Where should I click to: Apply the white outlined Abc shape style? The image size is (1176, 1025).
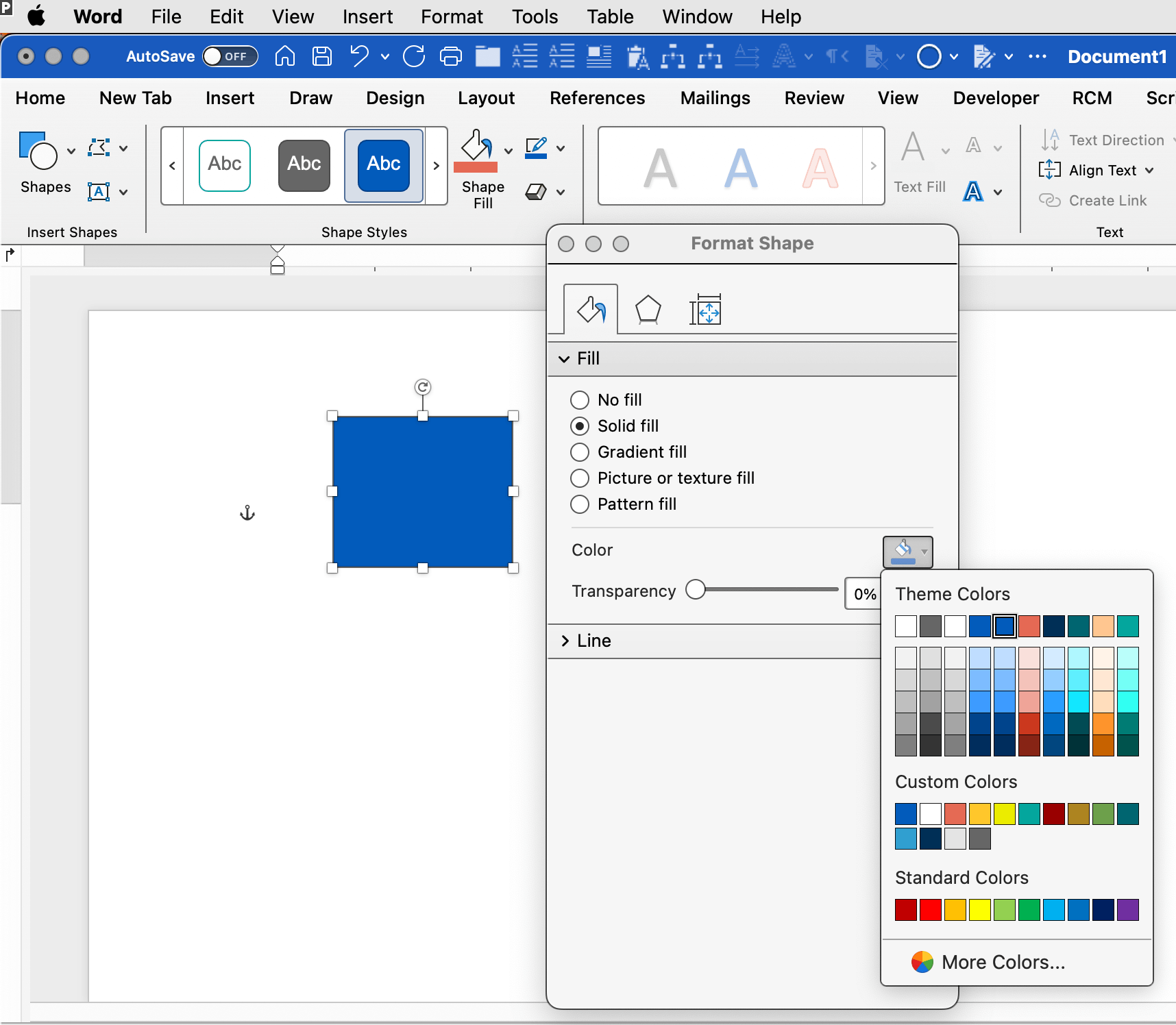(x=225, y=165)
